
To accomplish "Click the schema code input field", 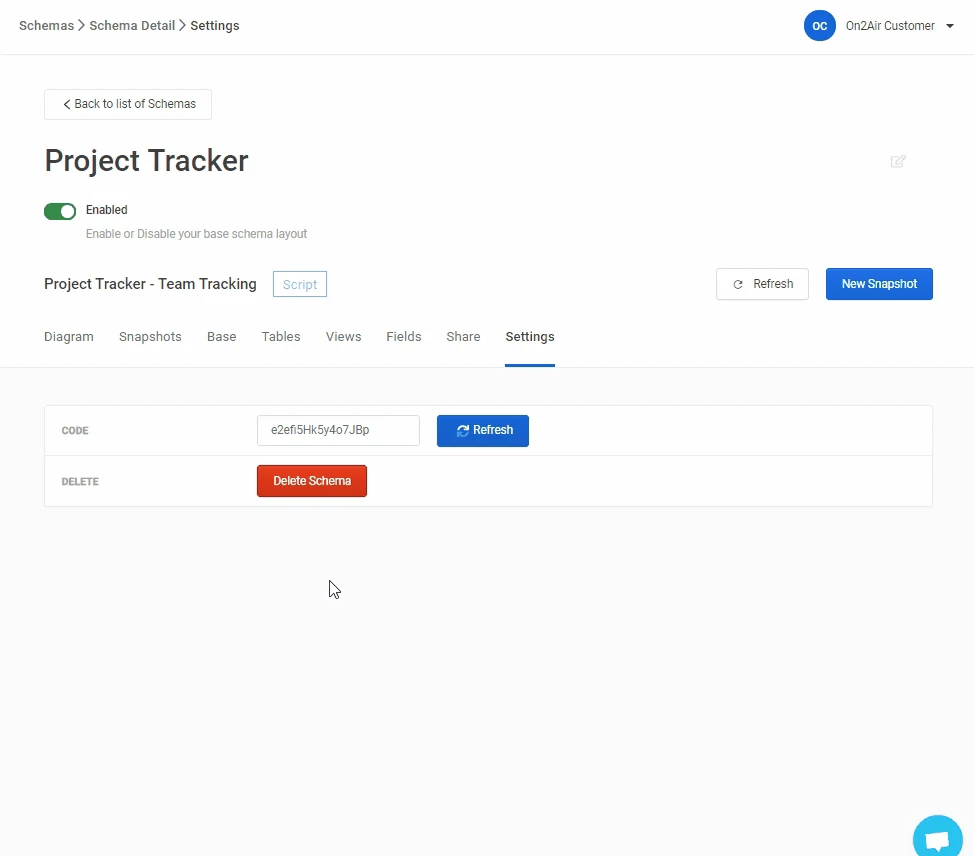I will click(338, 431).
